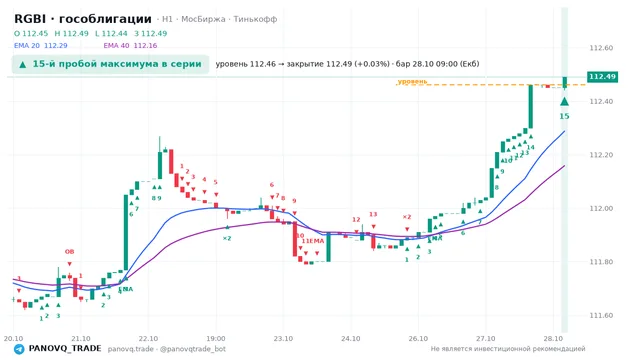Image resolution: width=640 pixels, height=360 pixels.
Task: Click the 111.80 price axis label
Action: coord(601,262)
